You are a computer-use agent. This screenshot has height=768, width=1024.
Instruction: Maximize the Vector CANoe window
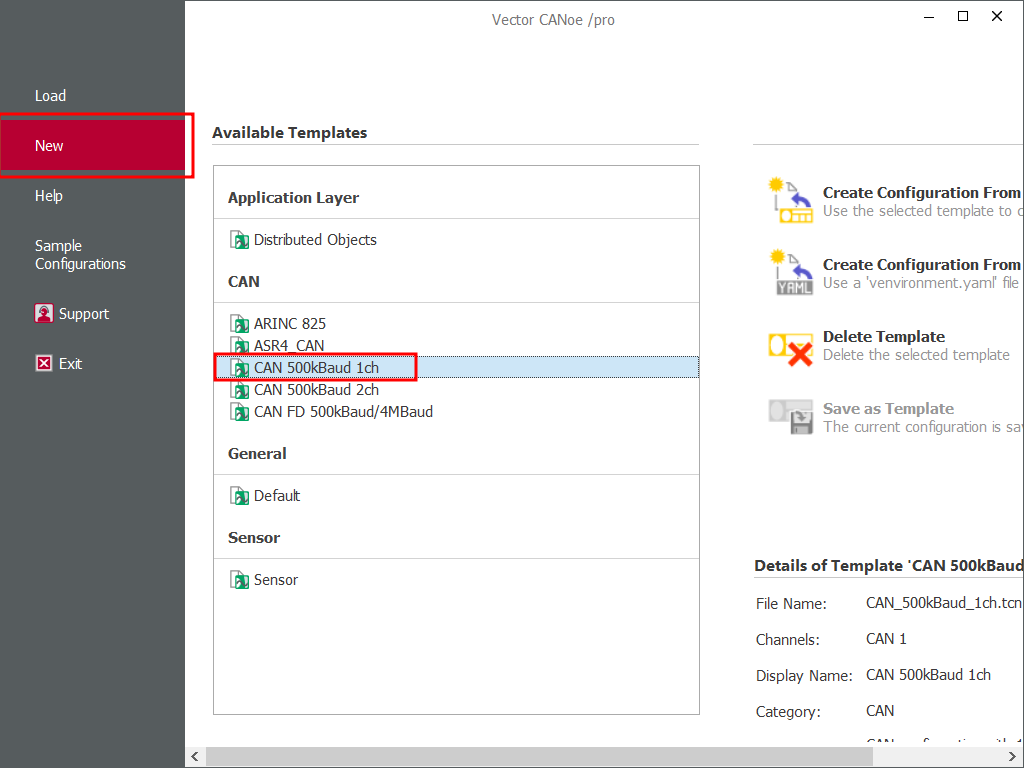pos(963,16)
